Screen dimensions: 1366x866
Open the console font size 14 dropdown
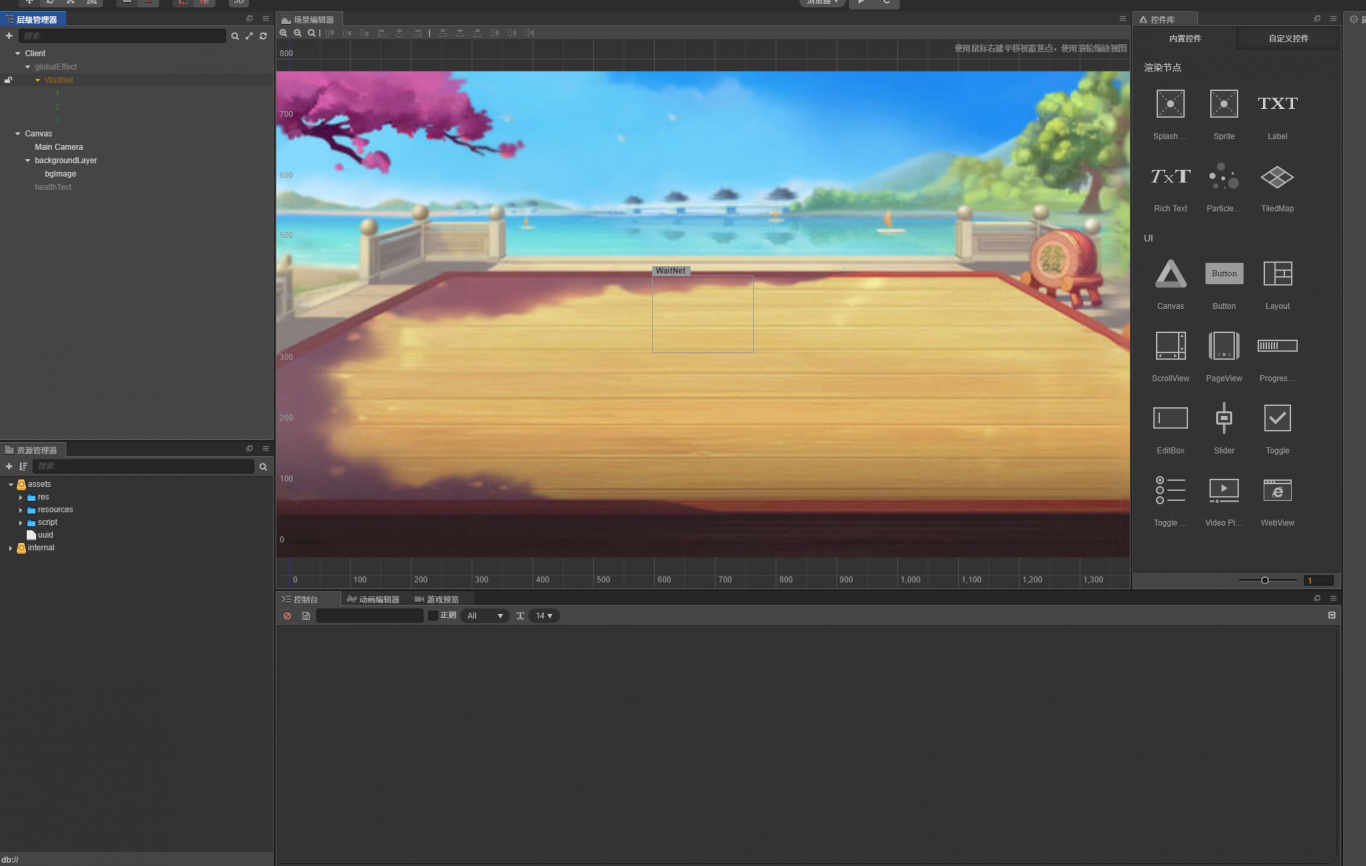point(544,616)
